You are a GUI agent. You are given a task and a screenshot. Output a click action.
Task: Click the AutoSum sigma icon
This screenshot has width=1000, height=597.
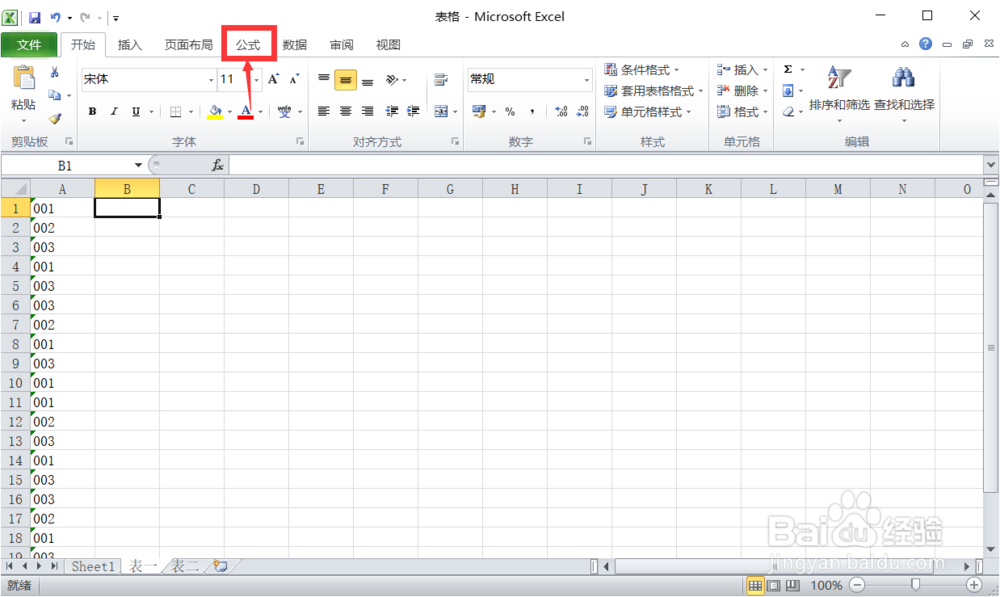pos(788,70)
